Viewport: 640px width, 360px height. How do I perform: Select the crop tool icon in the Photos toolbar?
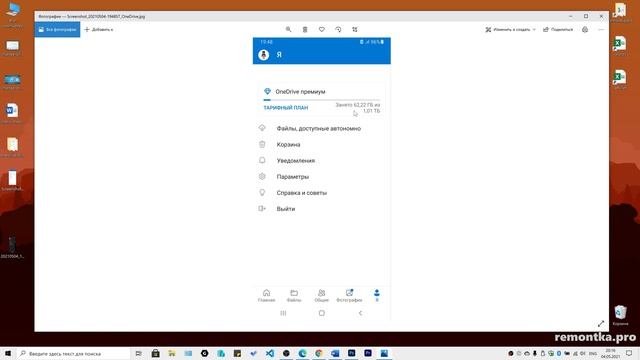pos(355,29)
